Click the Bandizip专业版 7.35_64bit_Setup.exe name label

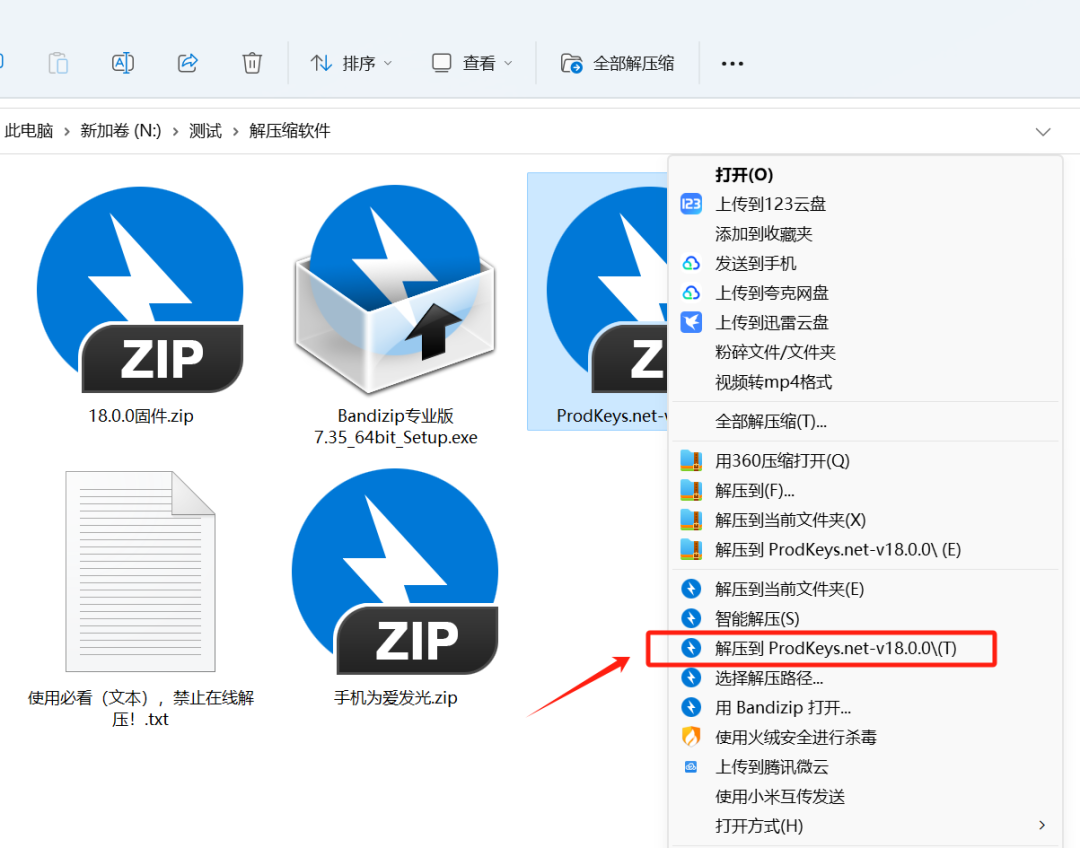tap(395, 426)
